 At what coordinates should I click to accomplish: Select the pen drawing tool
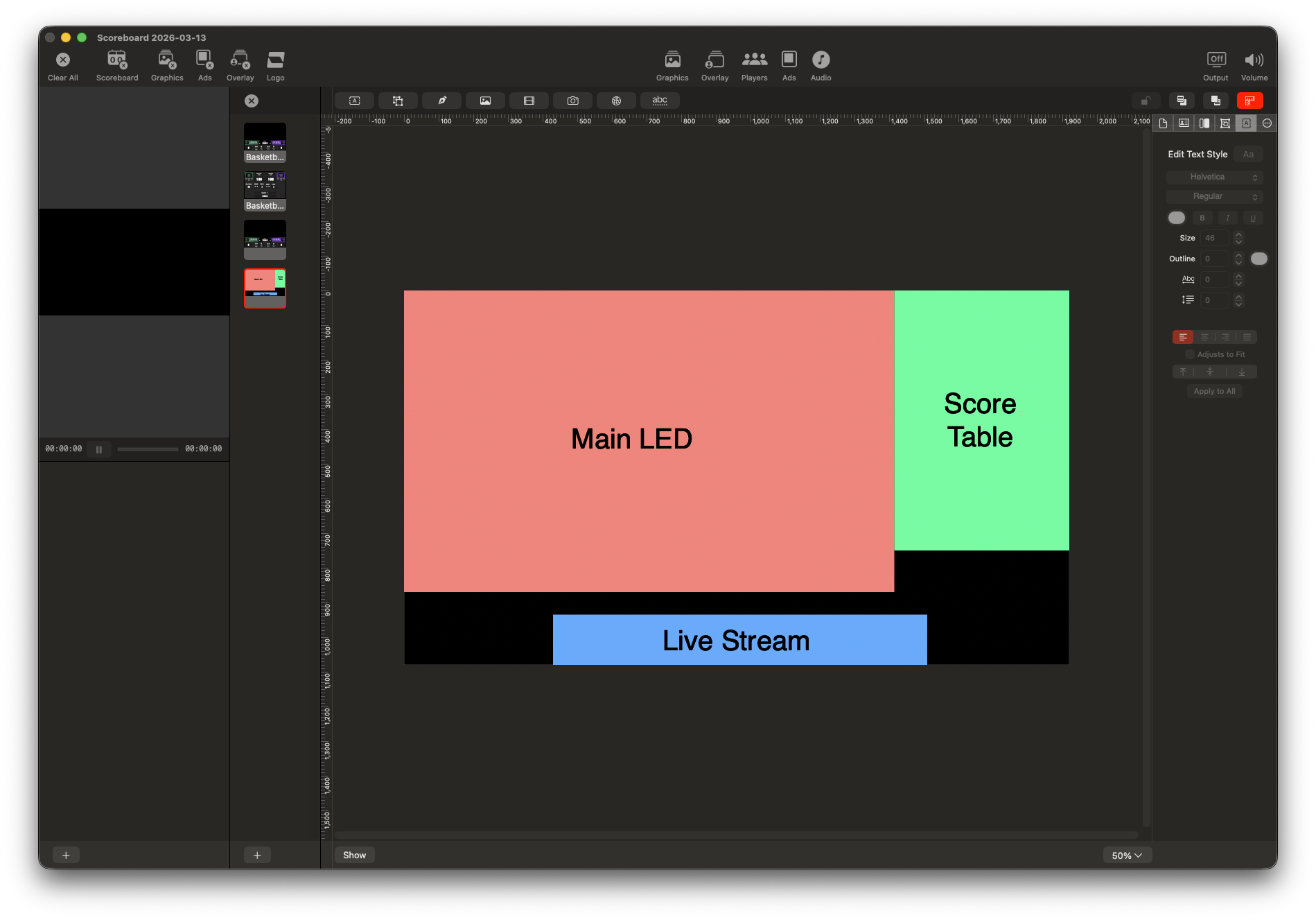click(441, 101)
